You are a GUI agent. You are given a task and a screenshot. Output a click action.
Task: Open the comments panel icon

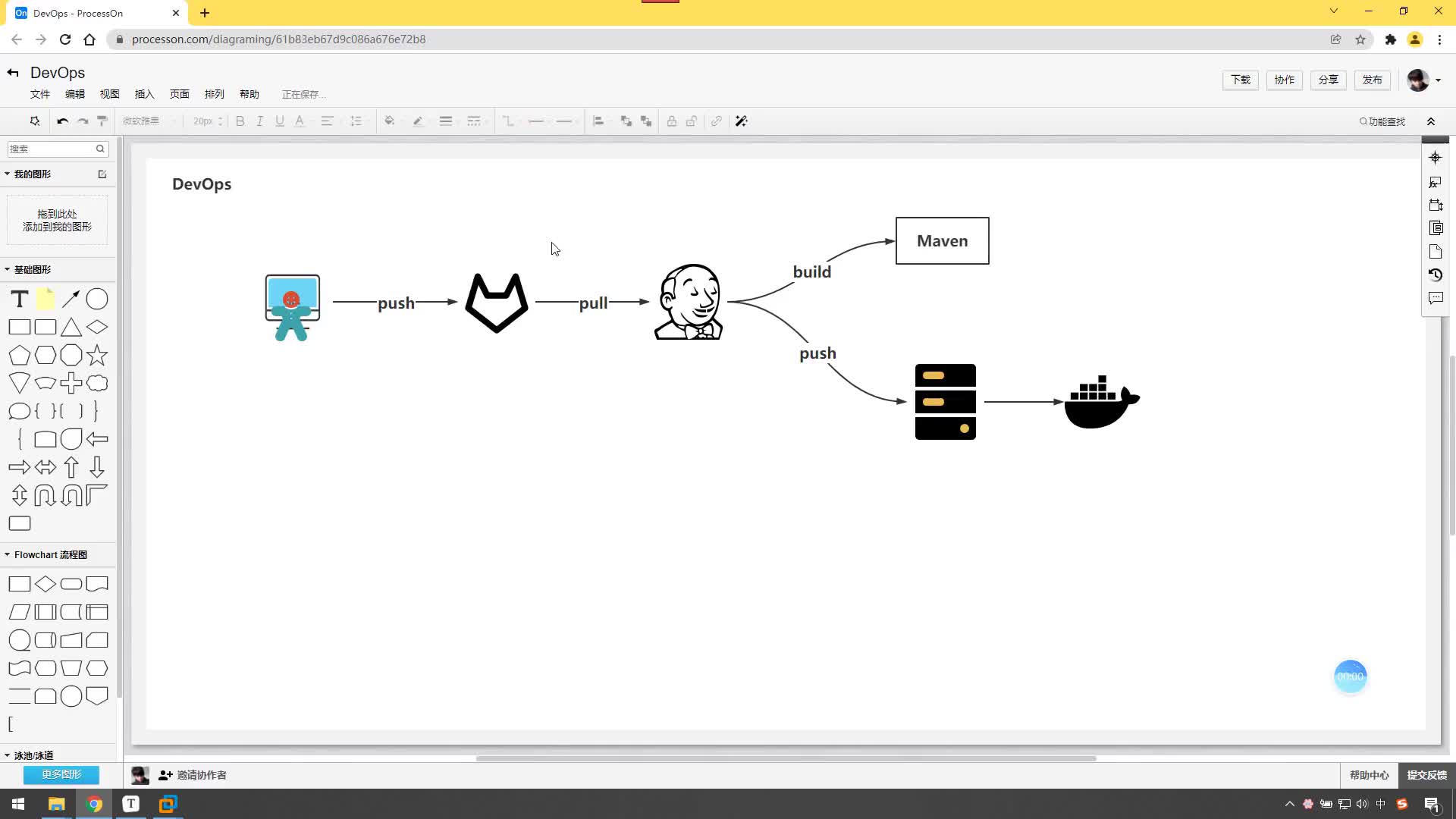[1436, 298]
